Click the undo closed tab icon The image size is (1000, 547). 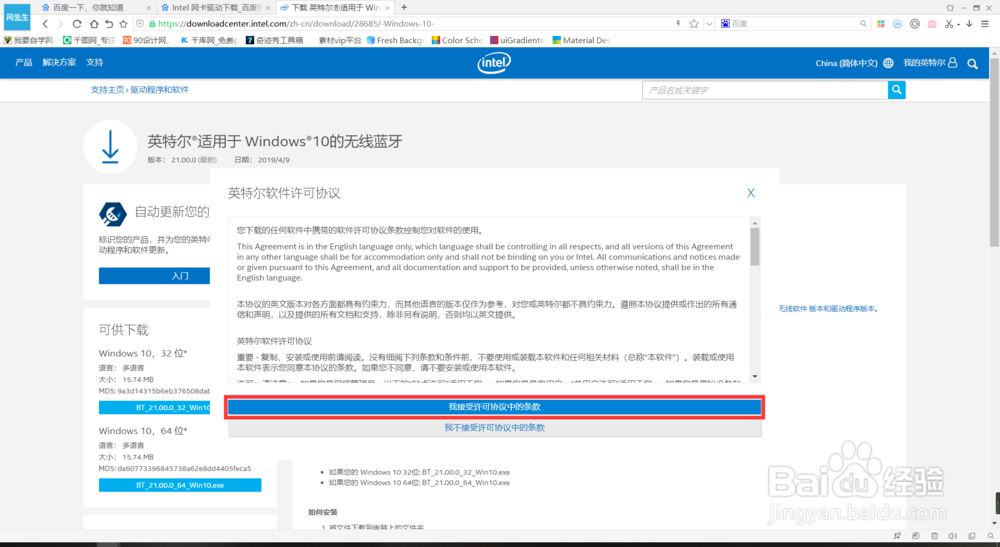click(109, 24)
